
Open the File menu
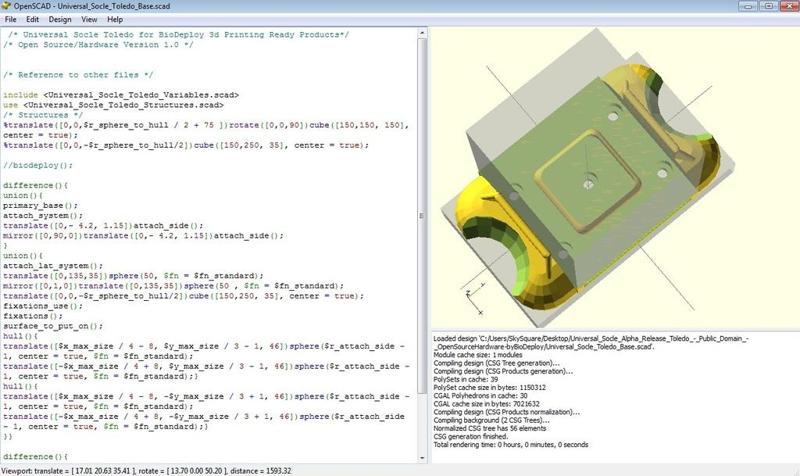click(10, 19)
